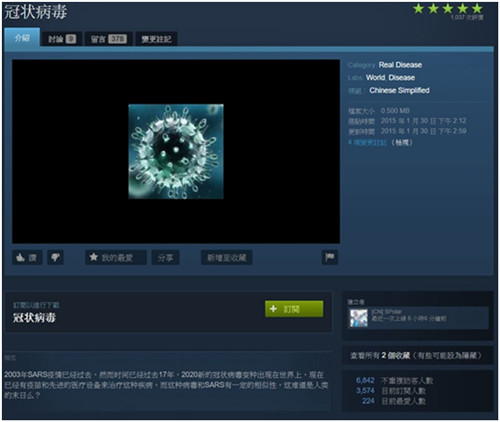Click the 3,574 current subscribers count
Image resolution: width=500 pixels, height=422 pixels.
pos(365,391)
